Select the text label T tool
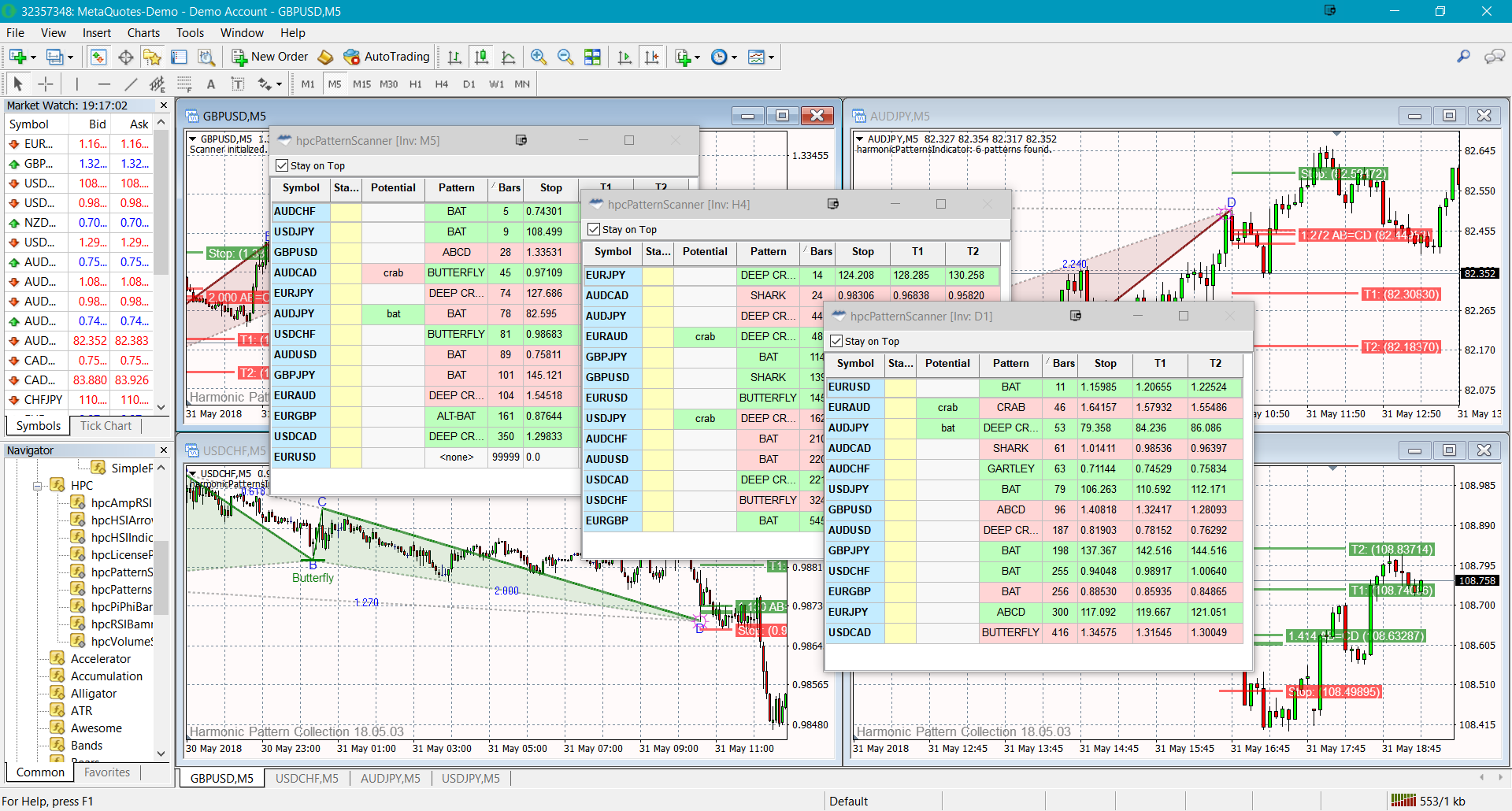1512x811 pixels. click(238, 83)
